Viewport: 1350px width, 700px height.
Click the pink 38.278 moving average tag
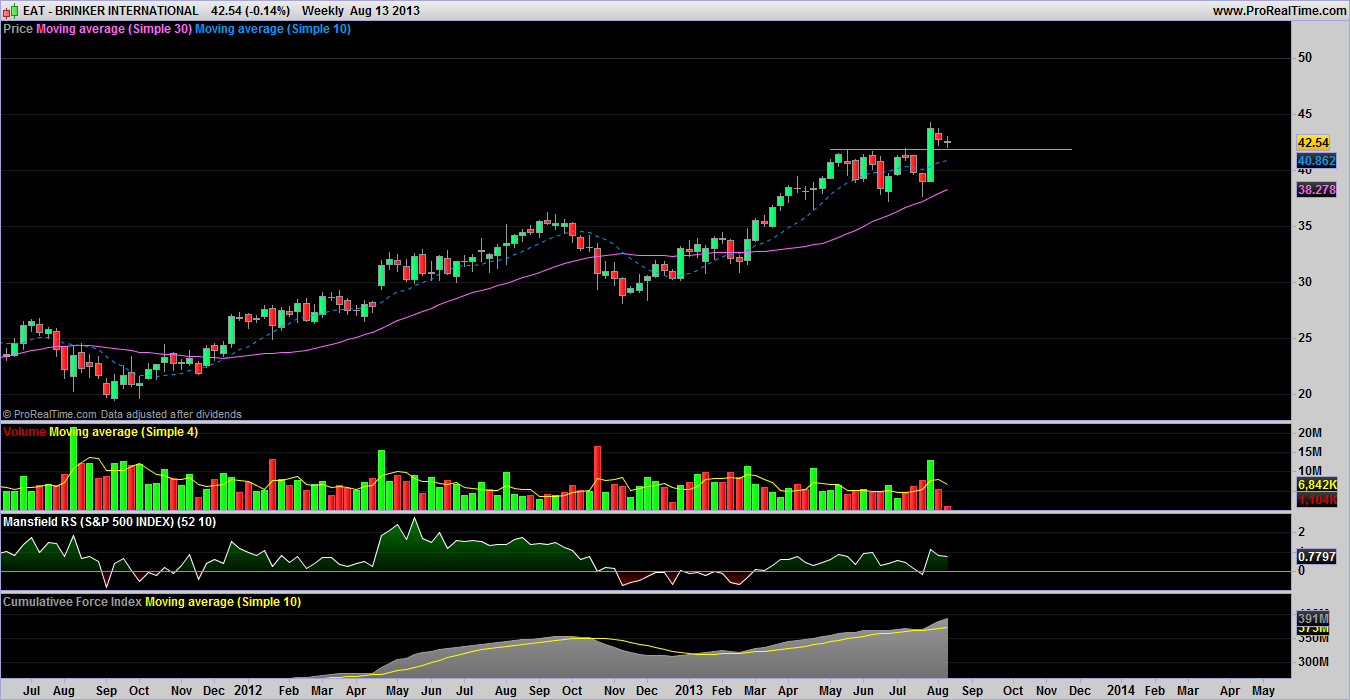point(1316,189)
